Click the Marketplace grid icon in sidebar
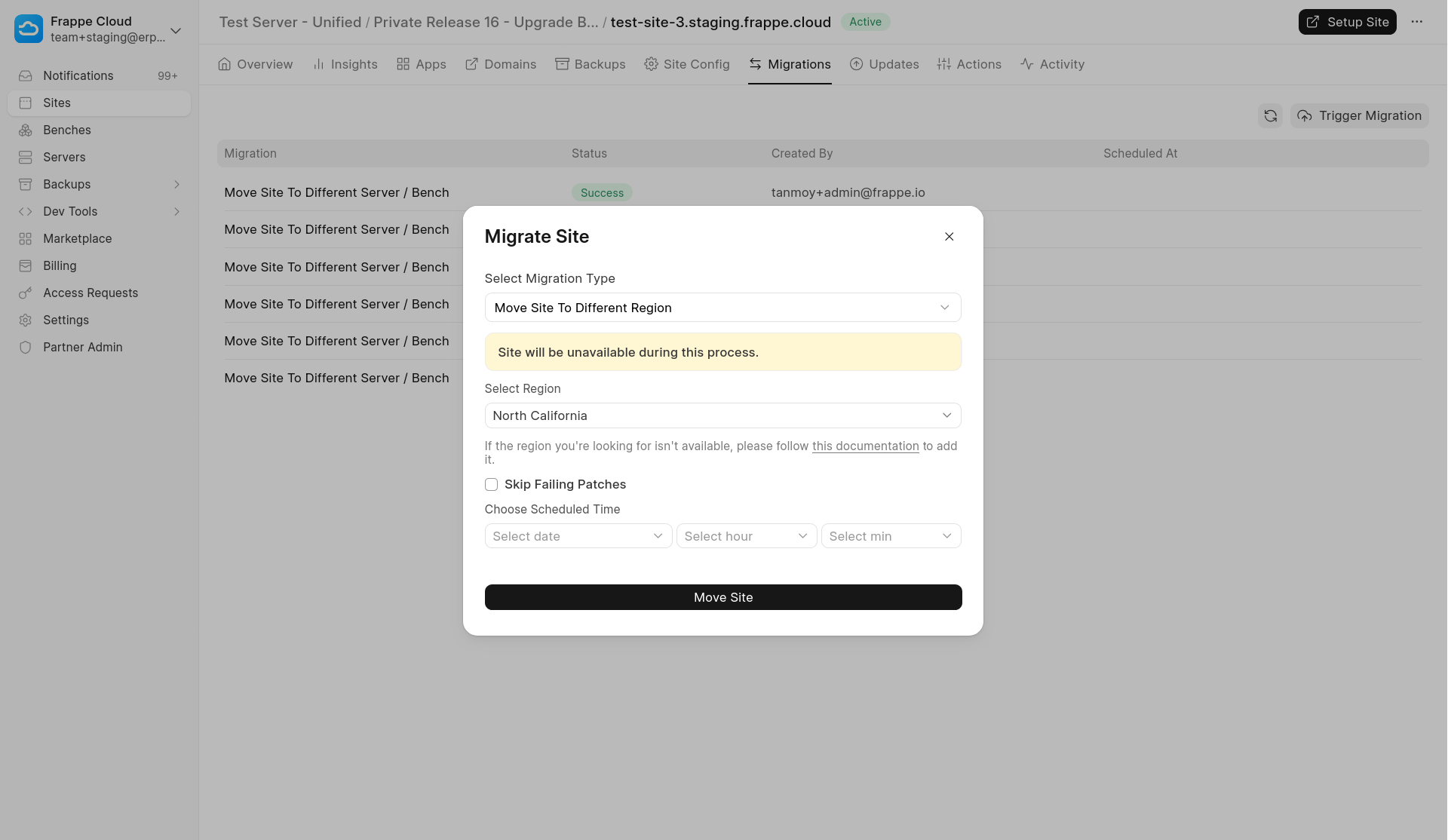 click(26, 238)
